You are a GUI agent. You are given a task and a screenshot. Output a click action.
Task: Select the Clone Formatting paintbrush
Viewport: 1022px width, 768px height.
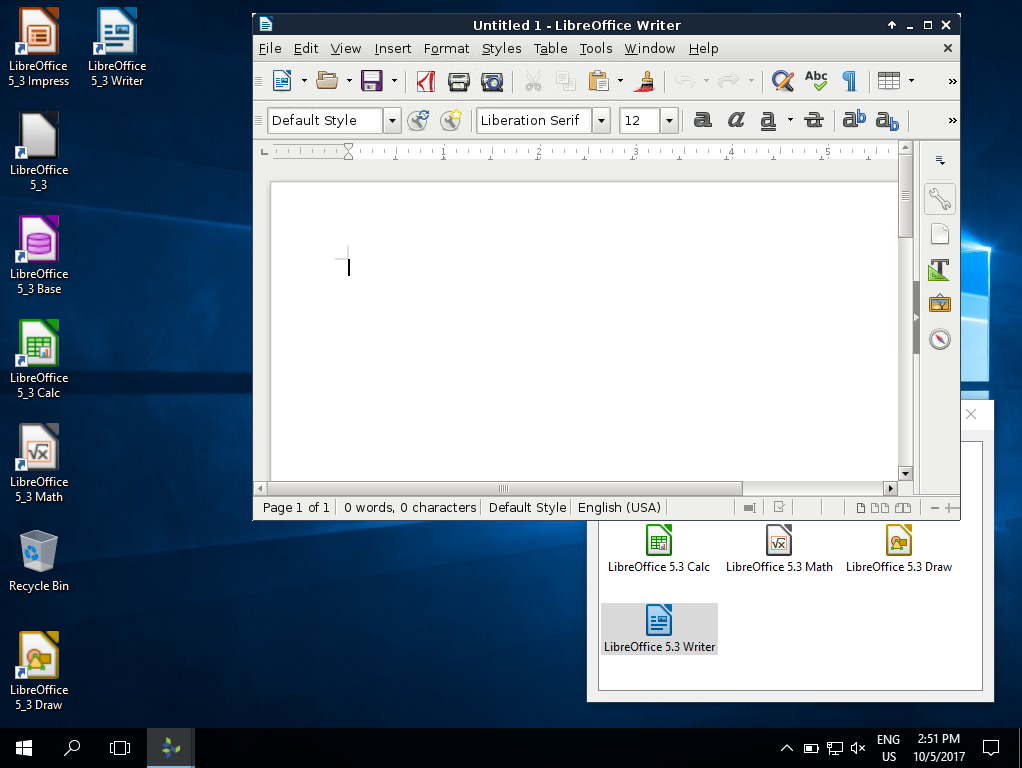click(644, 82)
